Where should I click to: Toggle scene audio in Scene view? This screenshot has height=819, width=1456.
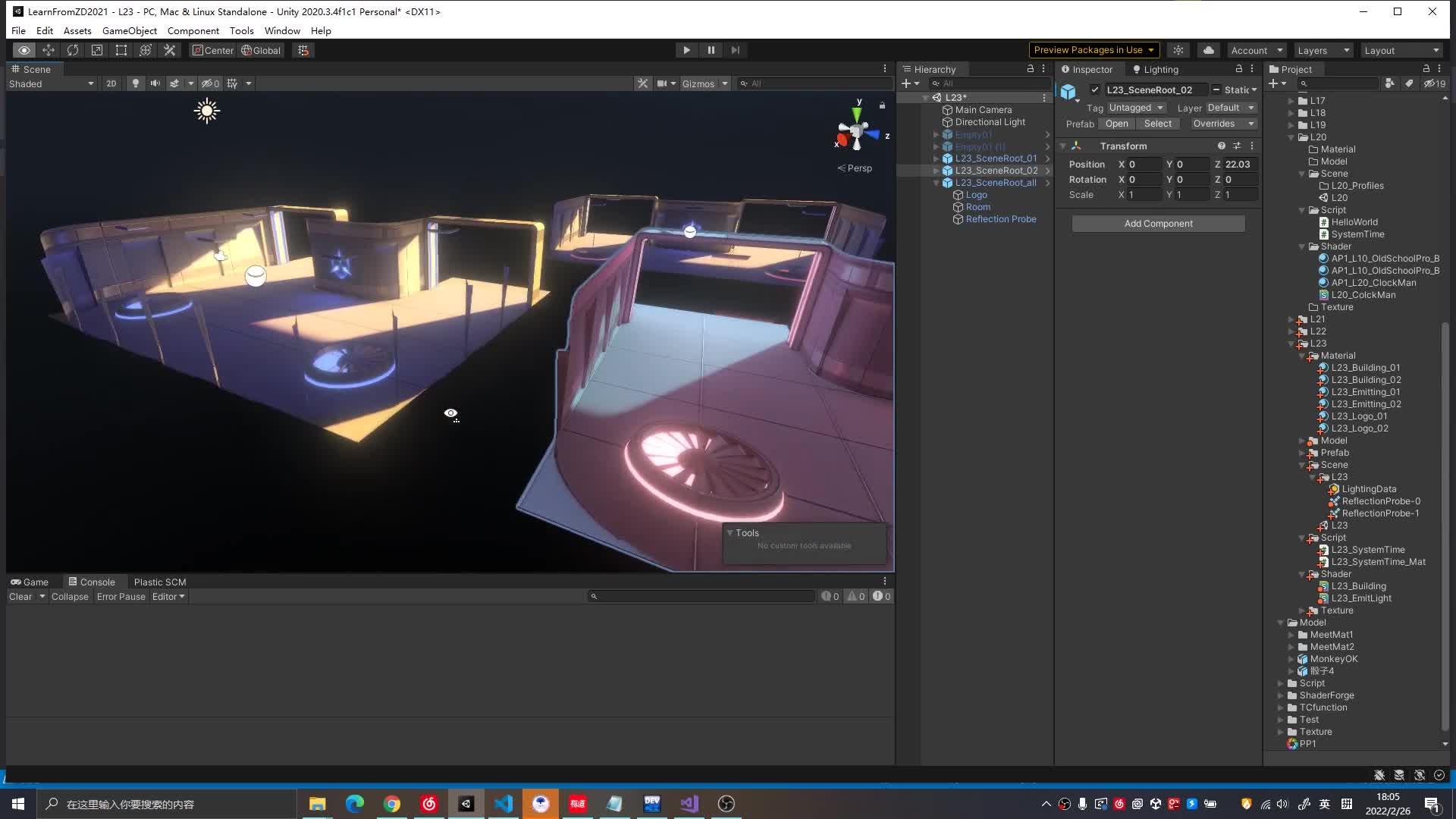coord(155,83)
